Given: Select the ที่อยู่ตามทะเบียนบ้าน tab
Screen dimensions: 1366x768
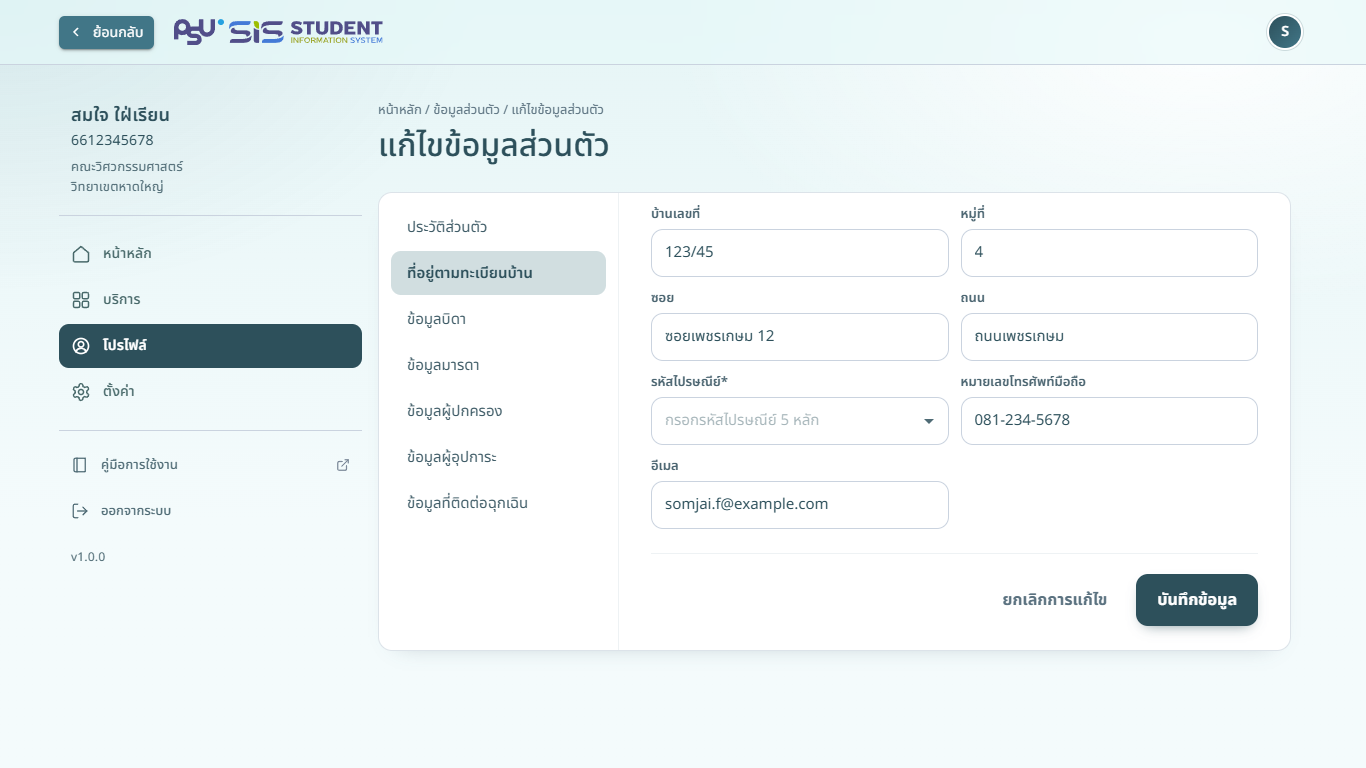Looking at the screenshot, I should click(498, 273).
